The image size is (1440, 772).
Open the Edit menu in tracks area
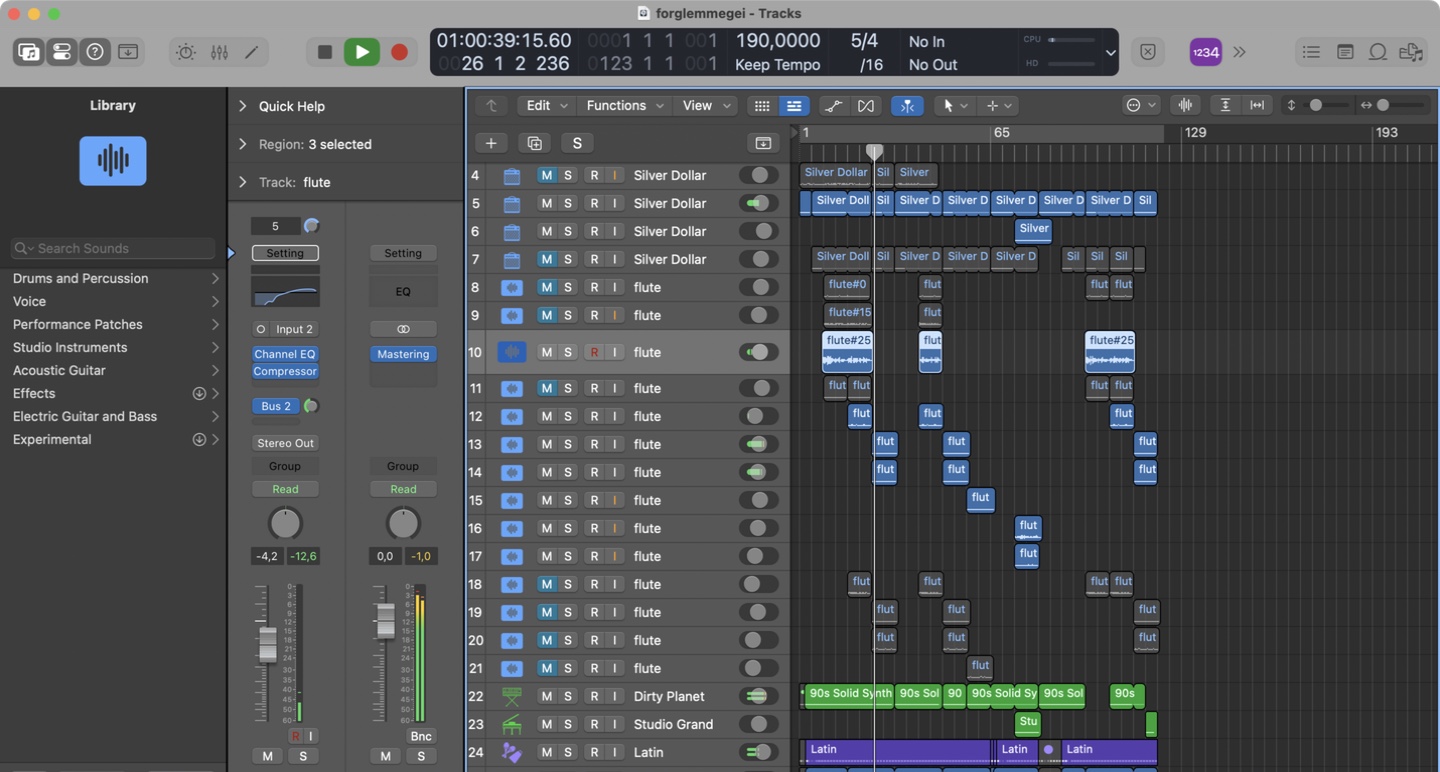tap(546, 106)
